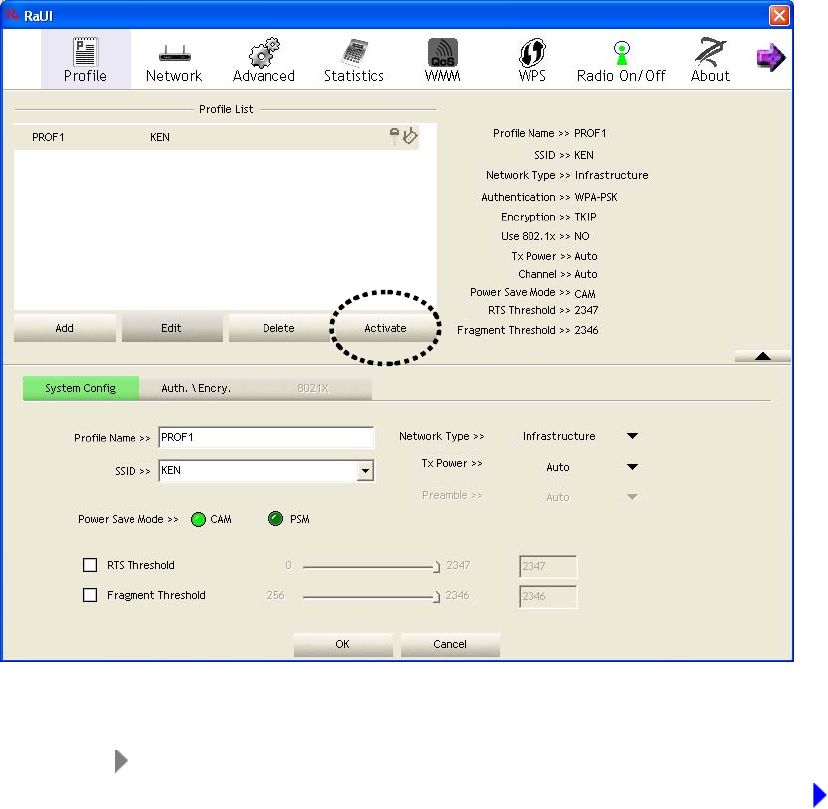Viewport: 828px width, 809px height.
Task: Click the Fragment Threshold slider handle
Action: [x=437, y=597]
